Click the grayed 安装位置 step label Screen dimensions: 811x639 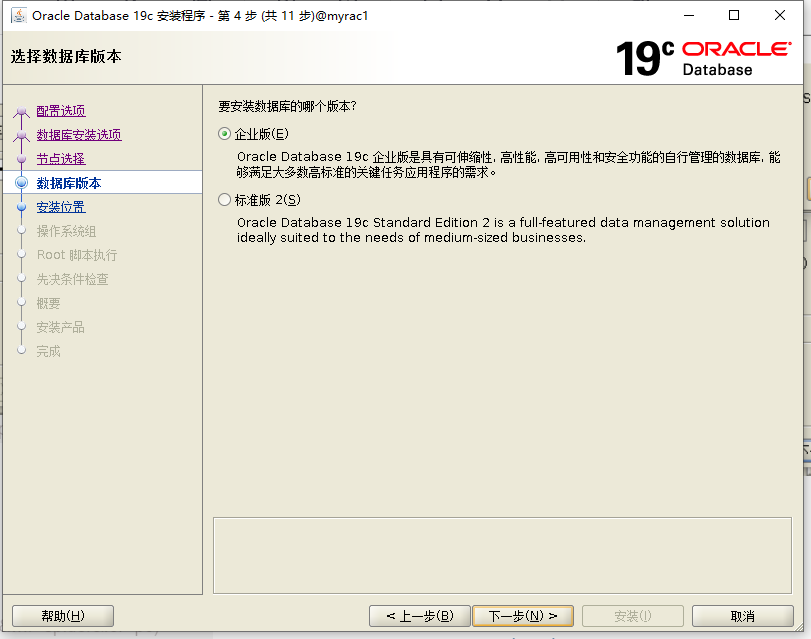tap(62, 207)
